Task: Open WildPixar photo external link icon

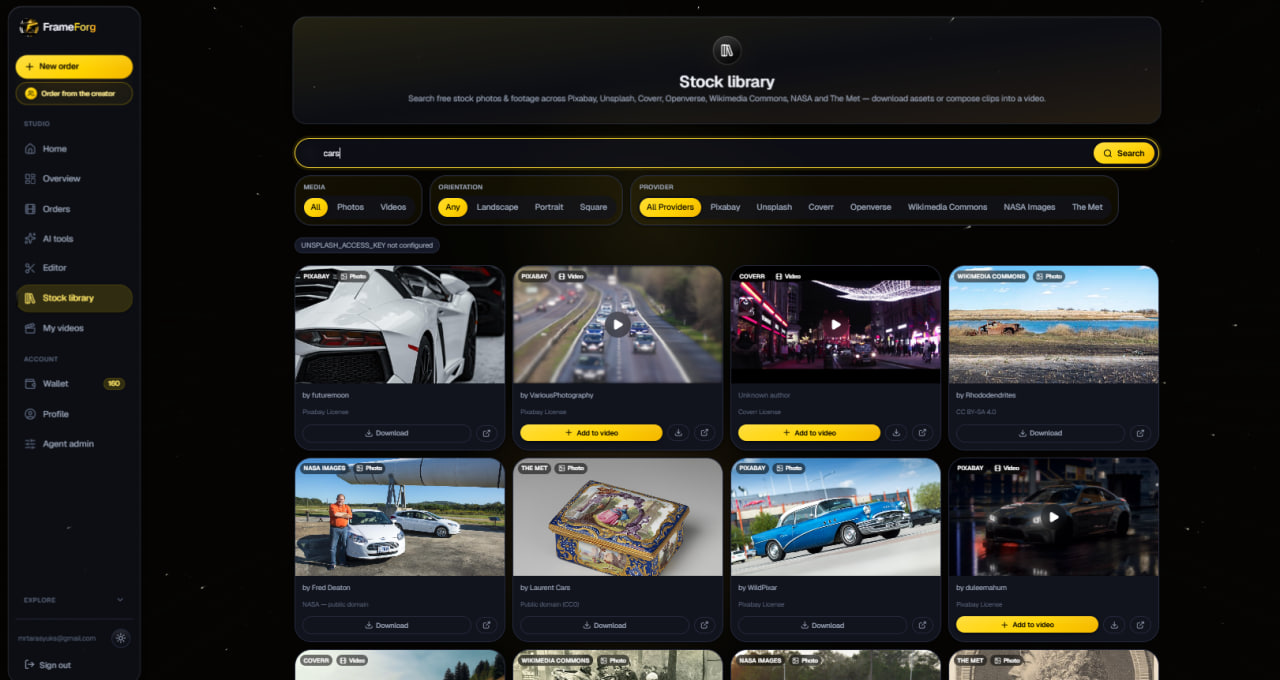Action: click(923, 625)
